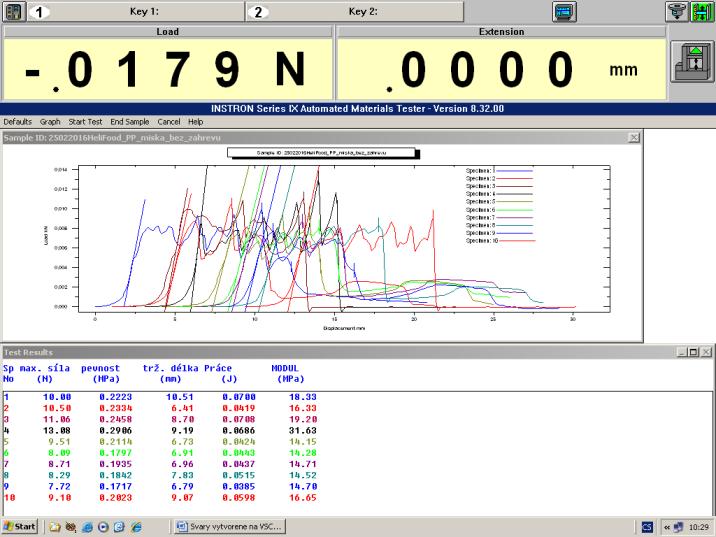The width and height of the screenshot is (716, 537).
Task: Click the extension readout .0000 mm
Action: (501, 69)
